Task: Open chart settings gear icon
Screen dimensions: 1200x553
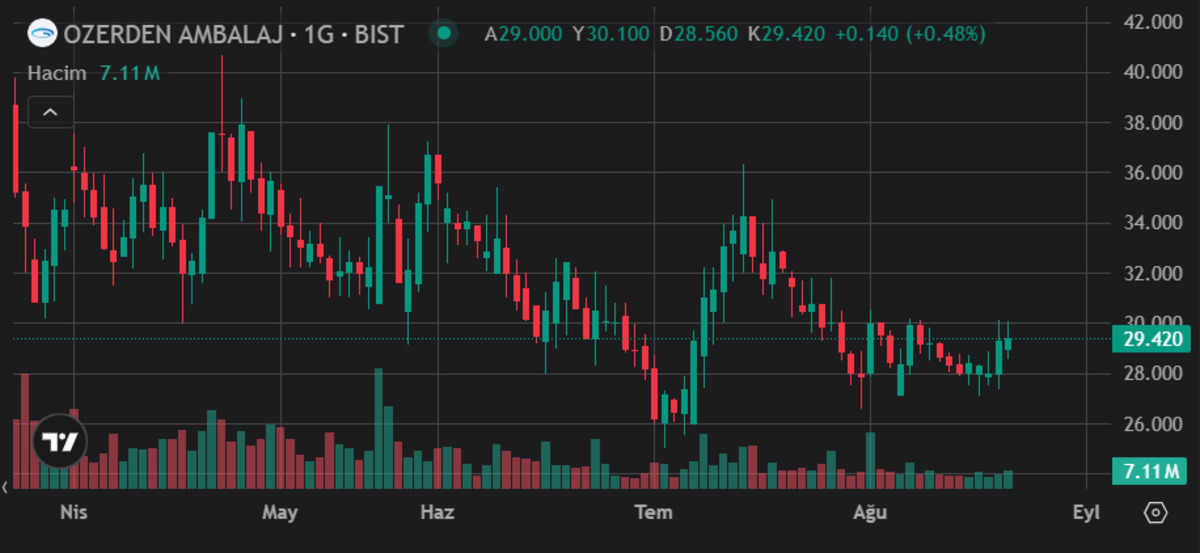Action: pyautogui.click(x=1155, y=513)
